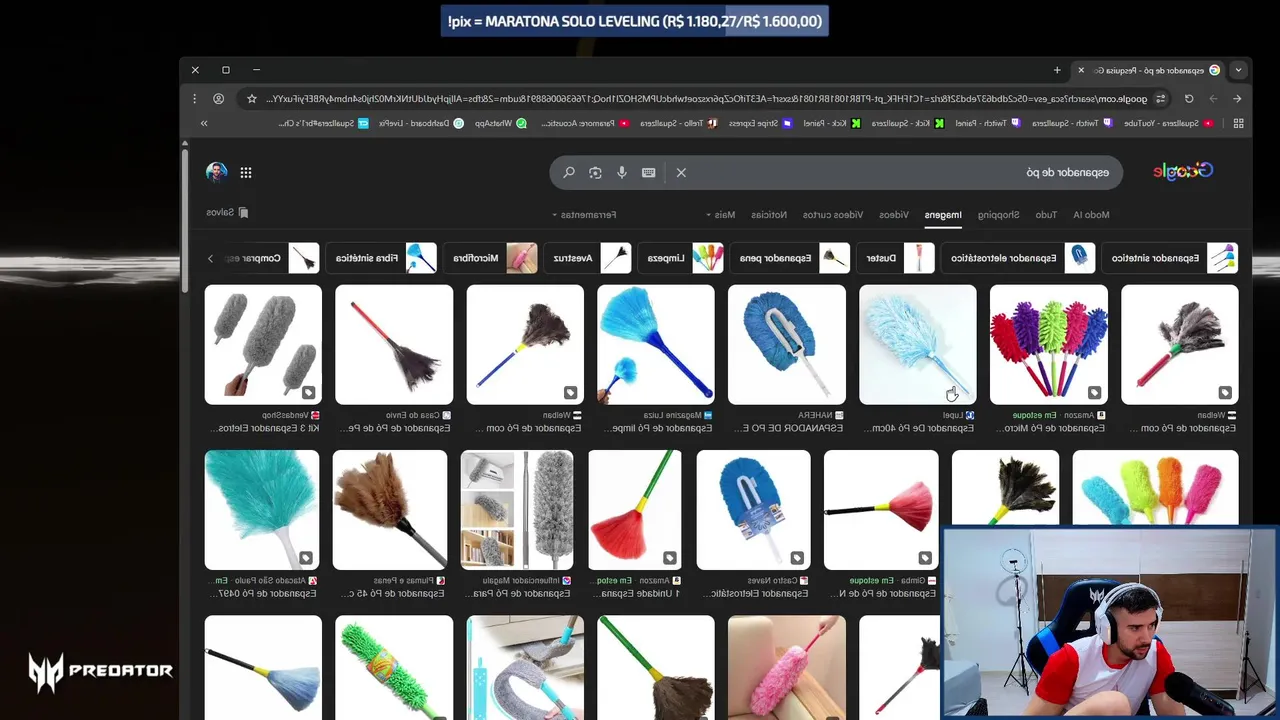Switch to the Vídeos tab
This screenshot has width=1280, height=720.
pyautogui.click(x=894, y=214)
